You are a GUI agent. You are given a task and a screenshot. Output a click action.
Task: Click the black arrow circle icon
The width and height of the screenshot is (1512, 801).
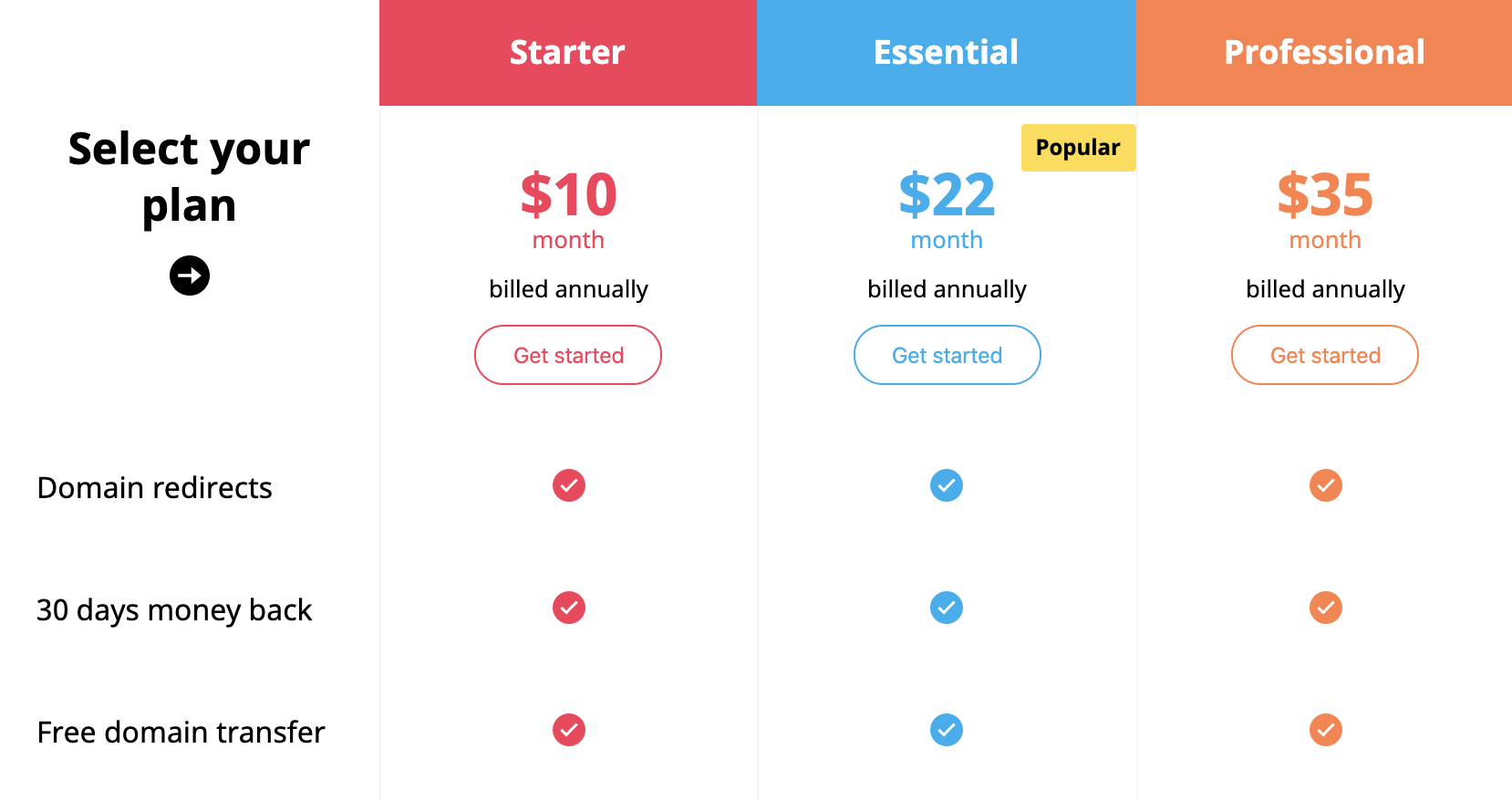(x=190, y=276)
